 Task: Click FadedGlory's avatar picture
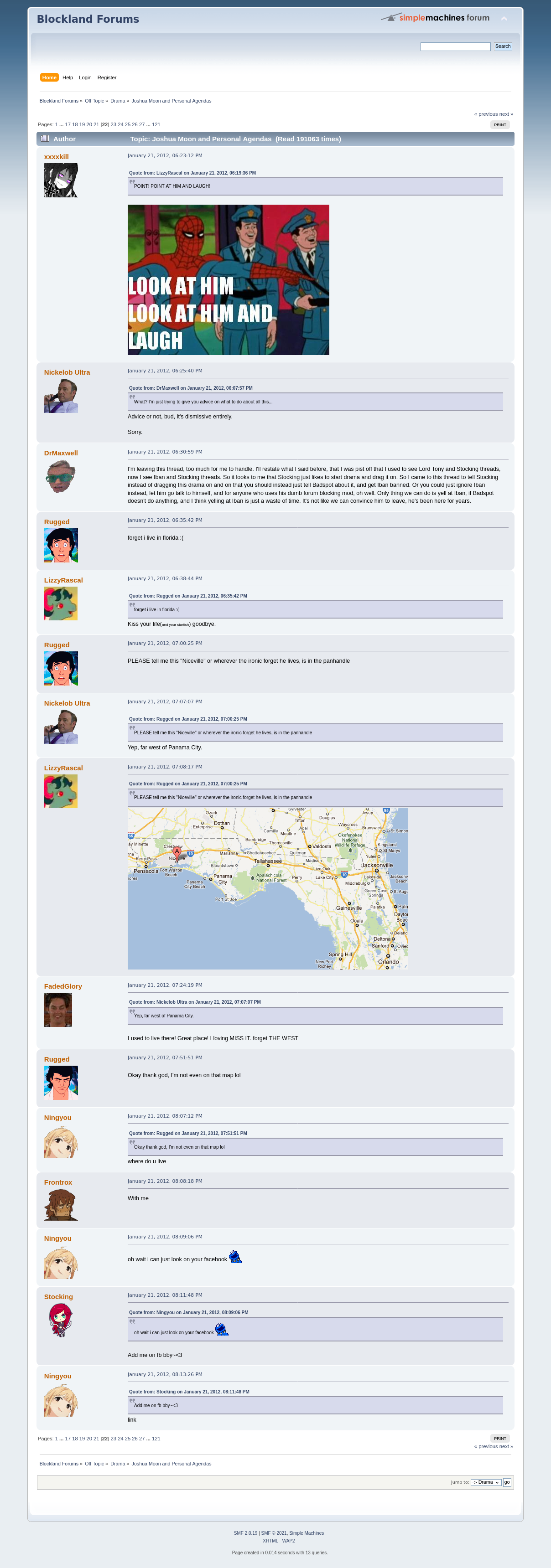58,1010
